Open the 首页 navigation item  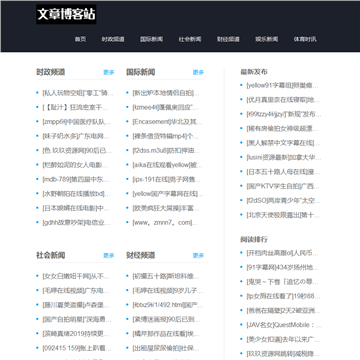click(x=80, y=39)
